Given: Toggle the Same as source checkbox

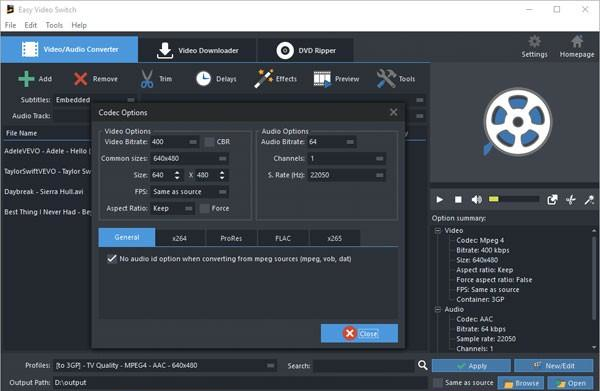Looking at the screenshot, I should (x=438, y=382).
